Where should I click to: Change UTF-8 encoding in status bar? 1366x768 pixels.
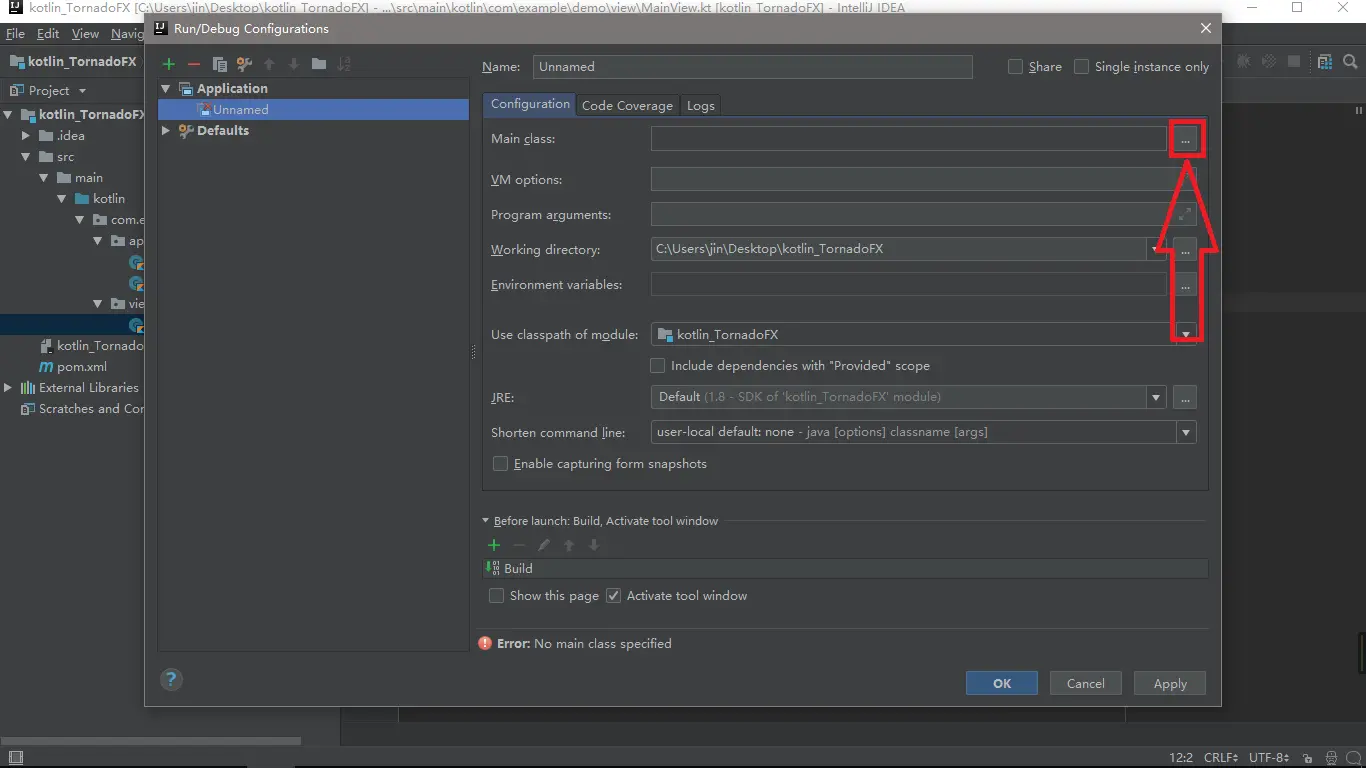click(x=1269, y=758)
